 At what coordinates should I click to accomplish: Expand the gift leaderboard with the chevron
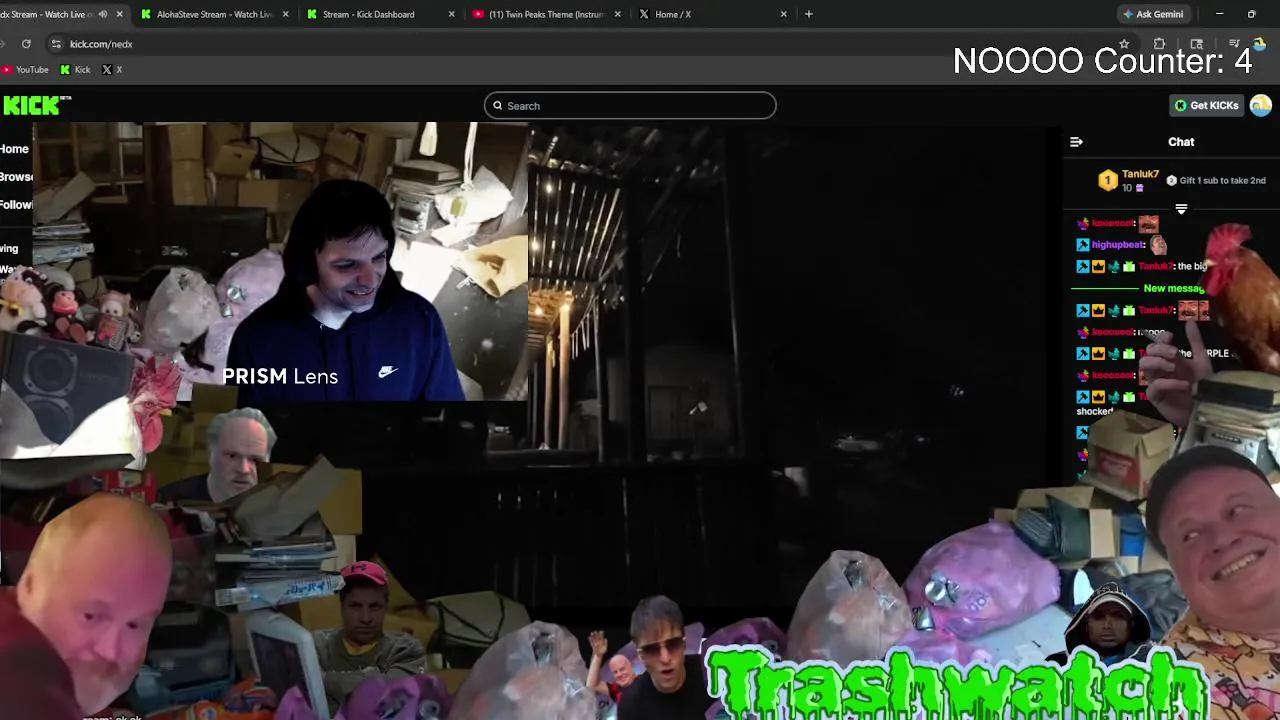click(x=1181, y=209)
